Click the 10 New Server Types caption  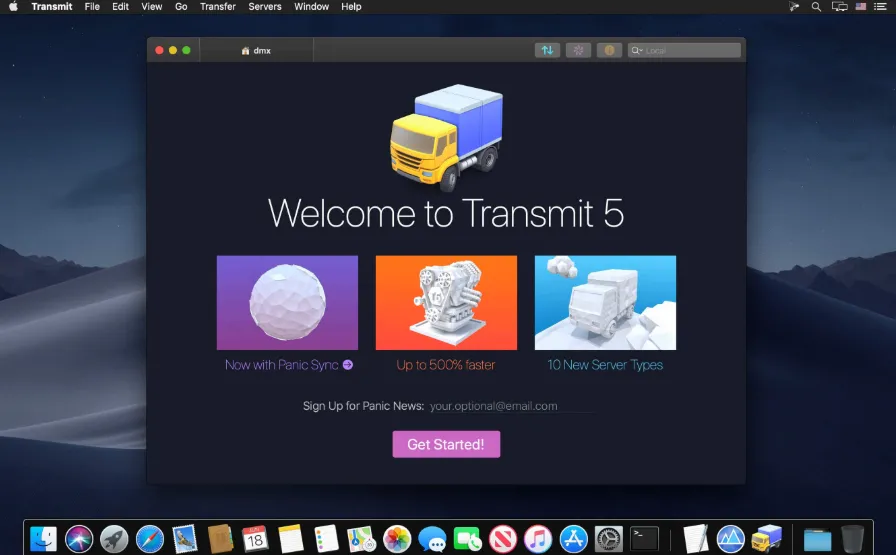point(605,365)
